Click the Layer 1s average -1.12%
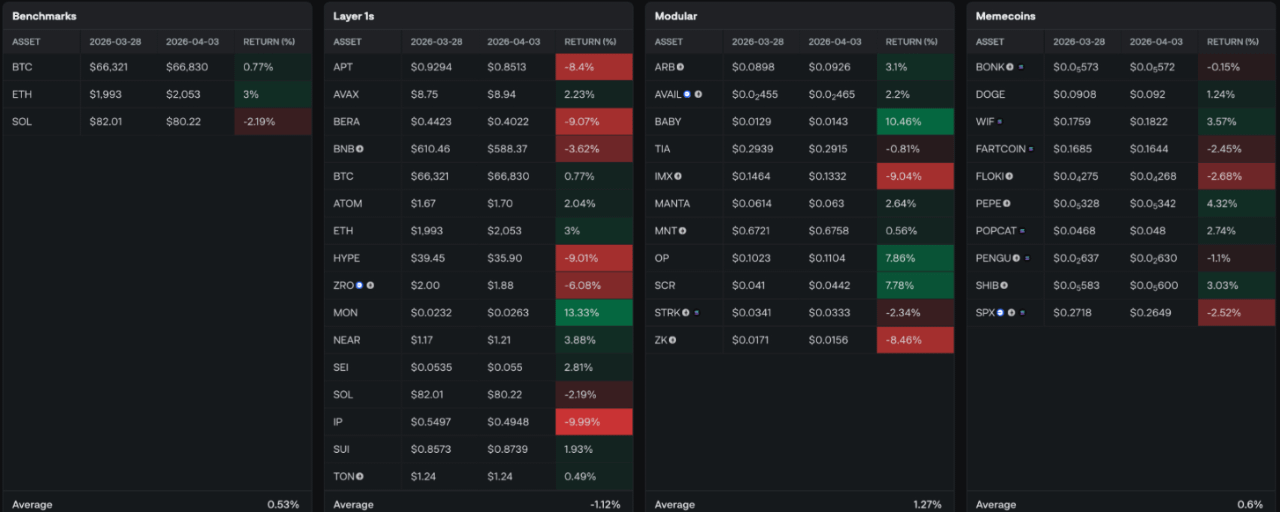This screenshot has height=512, width=1280. coord(604,504)
